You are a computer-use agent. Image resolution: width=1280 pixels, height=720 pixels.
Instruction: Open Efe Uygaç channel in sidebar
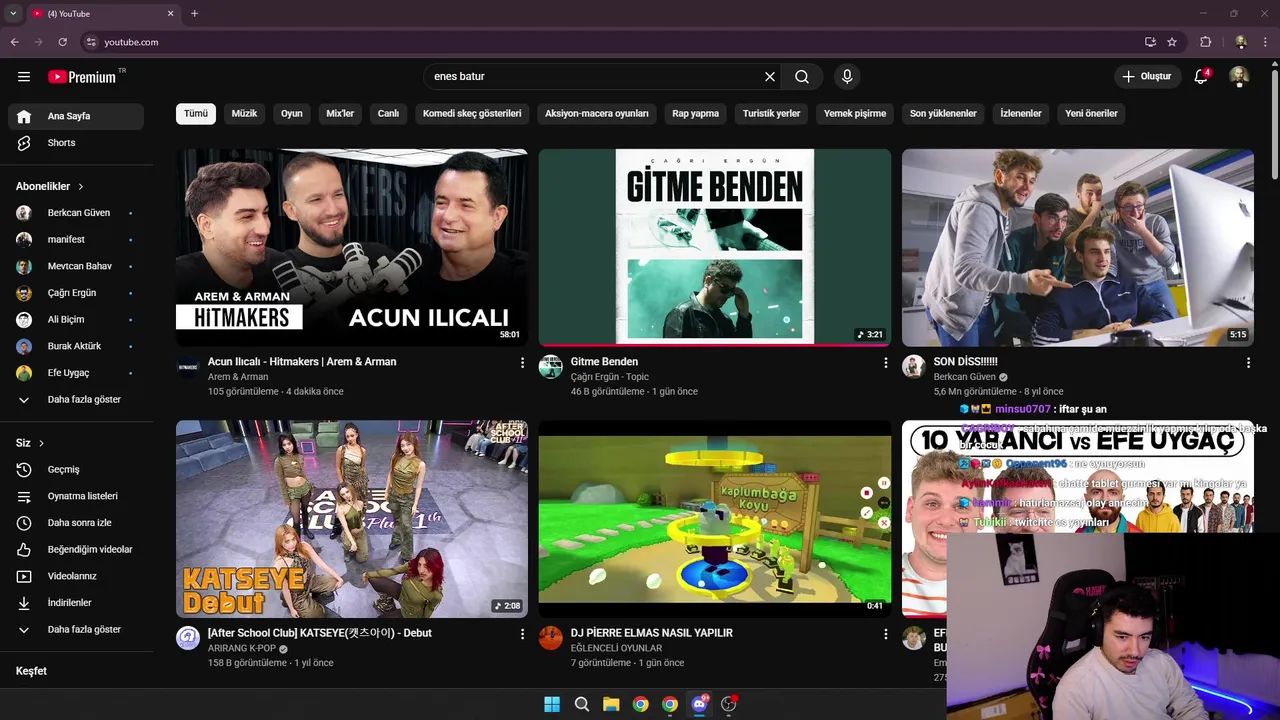(76, 373)
